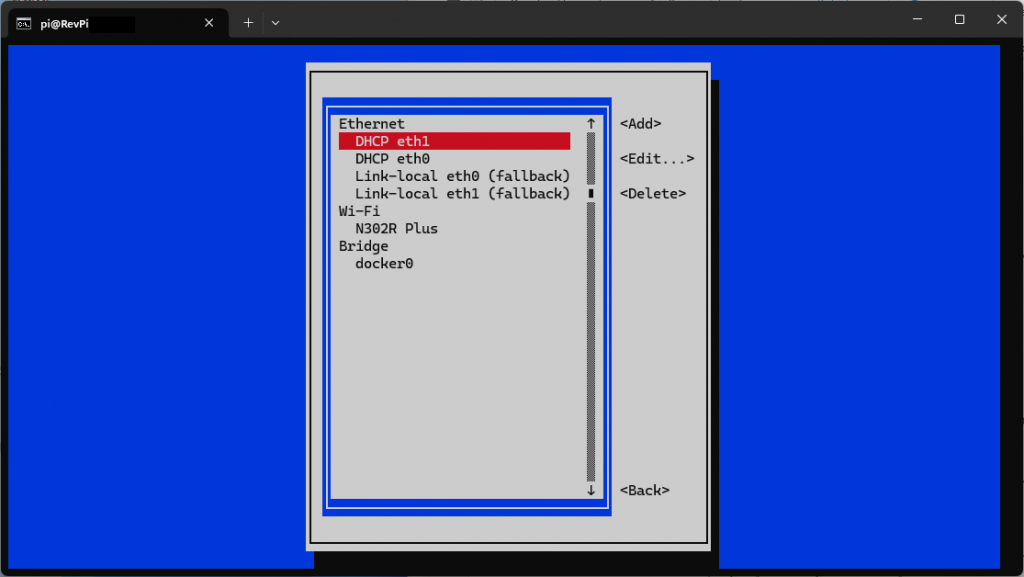Close the pi@RevPi tab

click(x=209, y=23)
